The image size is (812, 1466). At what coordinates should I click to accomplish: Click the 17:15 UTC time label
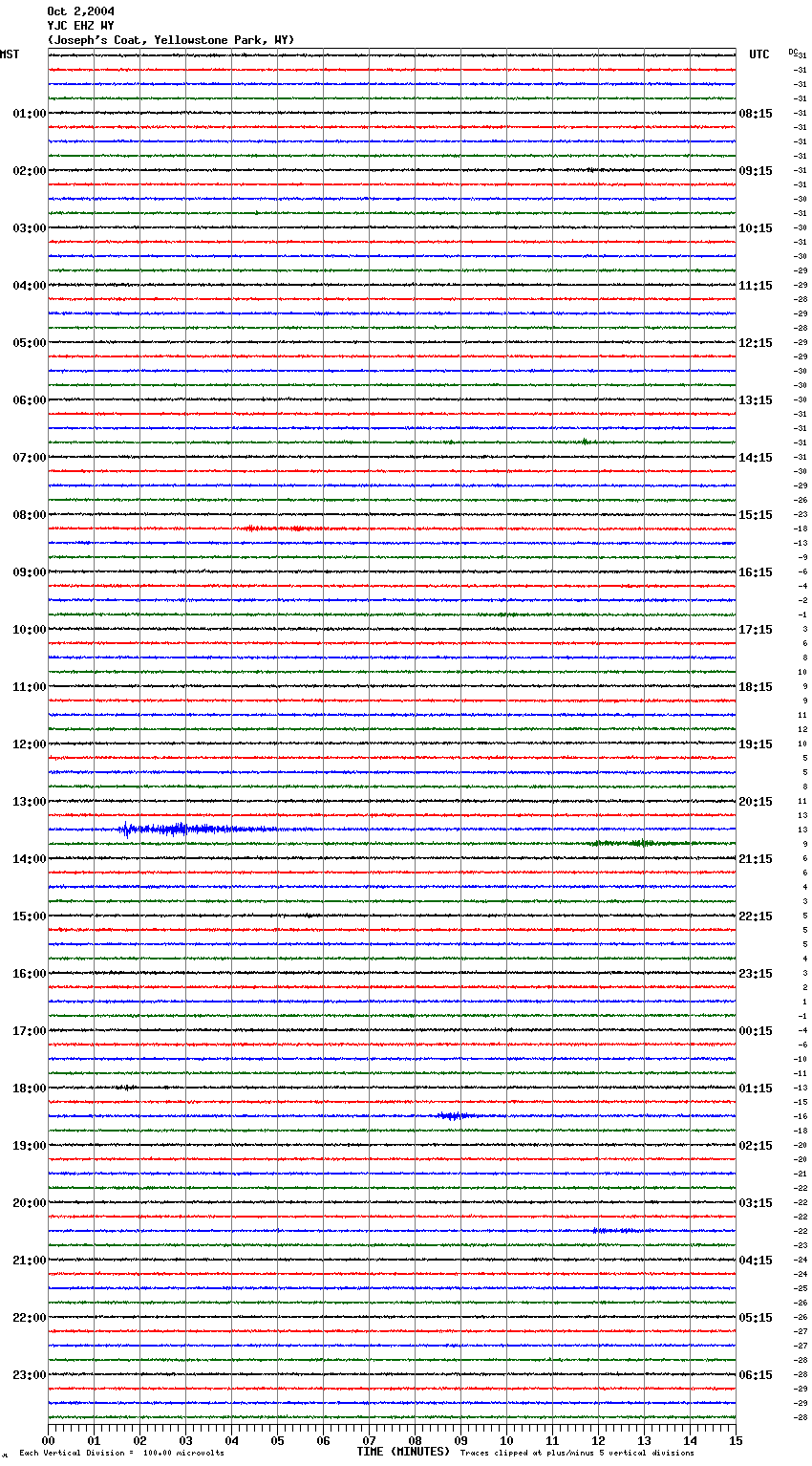click(756, 630)
